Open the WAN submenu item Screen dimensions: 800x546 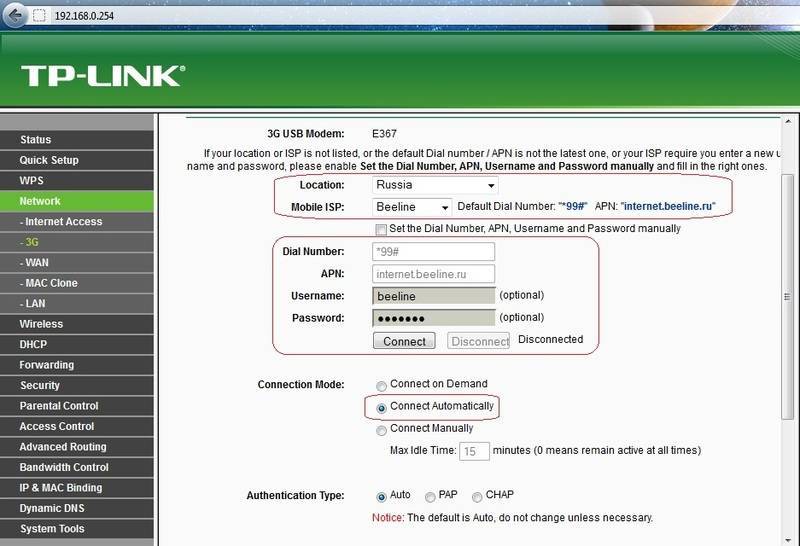click(77, 262)
